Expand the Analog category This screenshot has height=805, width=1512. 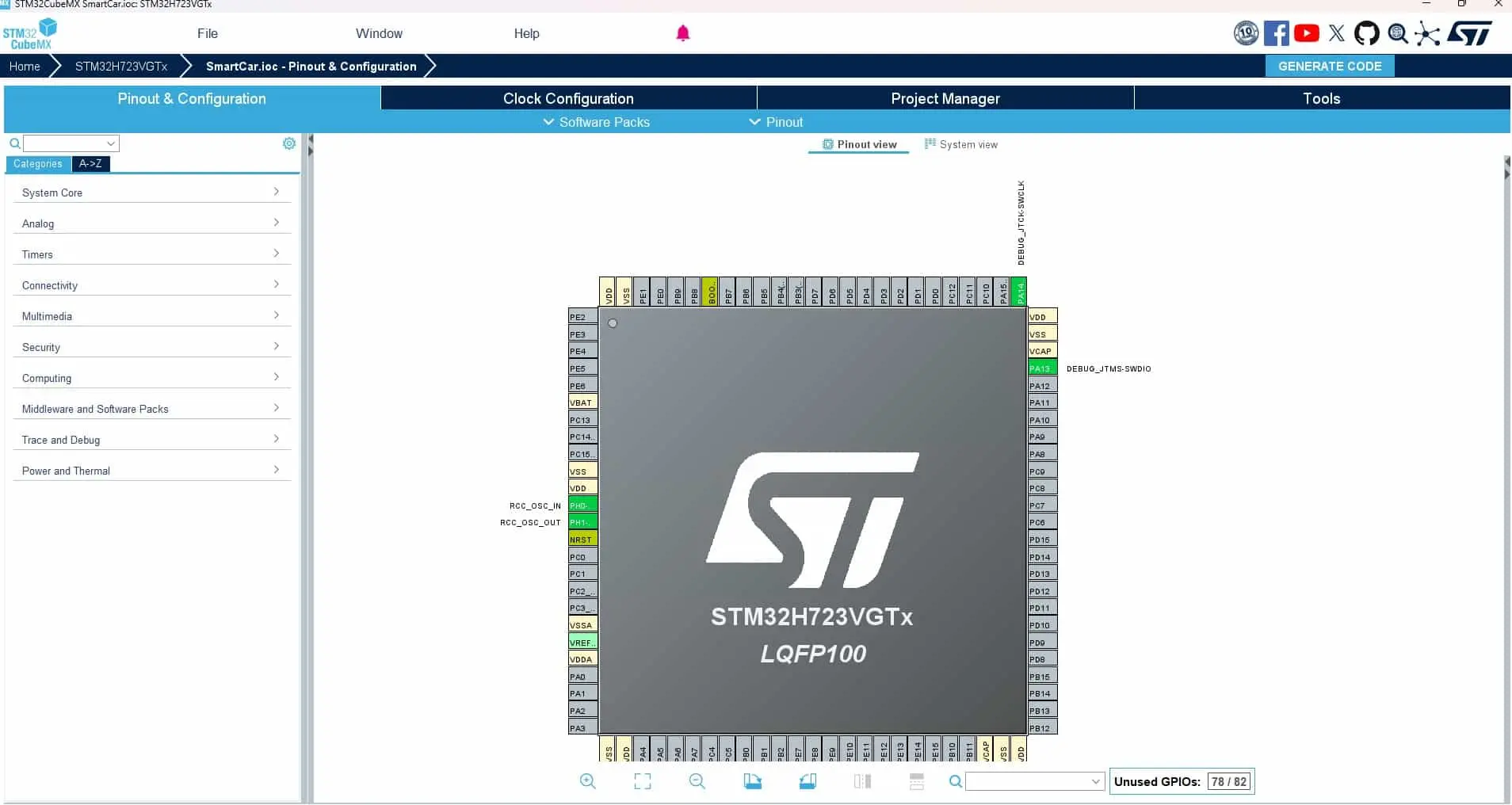tap(151, 223)
